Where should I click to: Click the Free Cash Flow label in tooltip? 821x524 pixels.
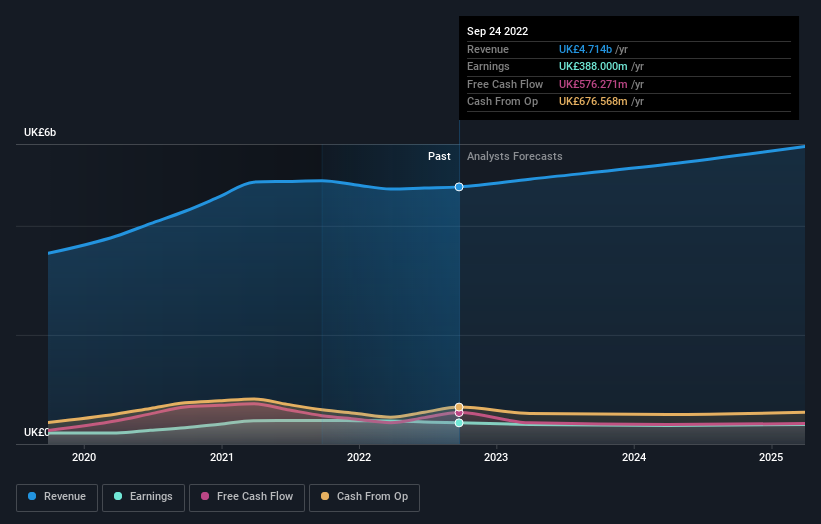505,84
